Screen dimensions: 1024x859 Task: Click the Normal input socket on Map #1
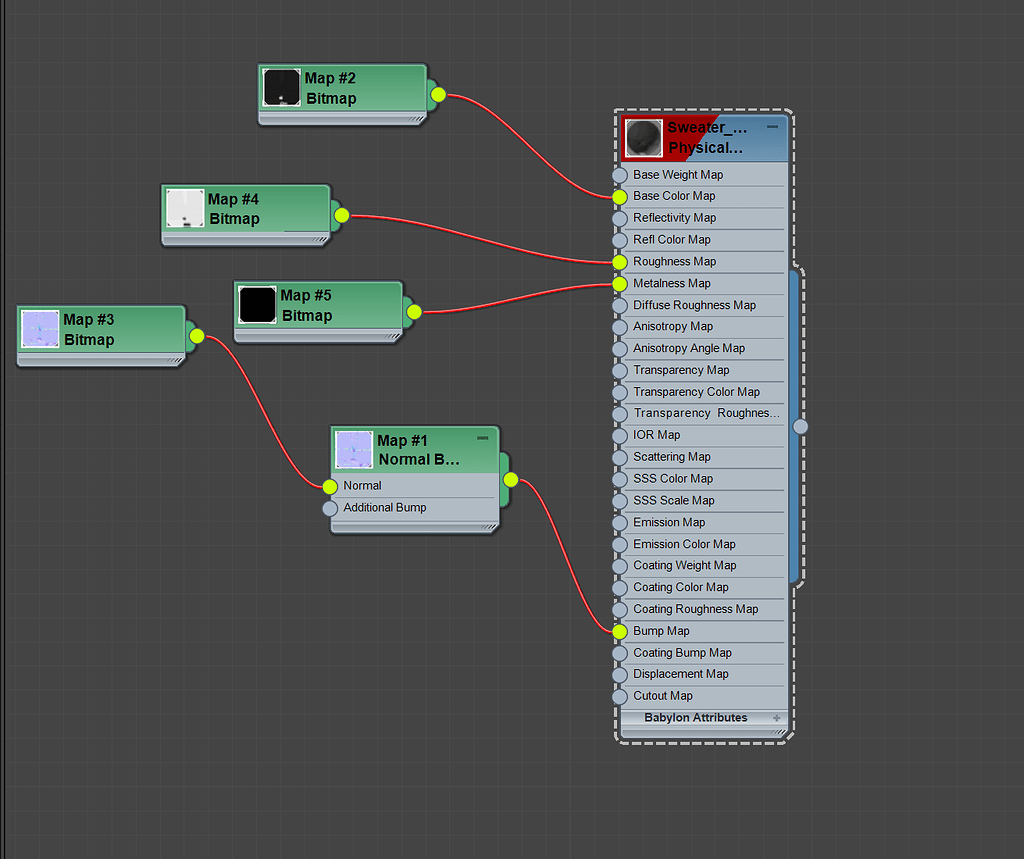click(330, 486)
